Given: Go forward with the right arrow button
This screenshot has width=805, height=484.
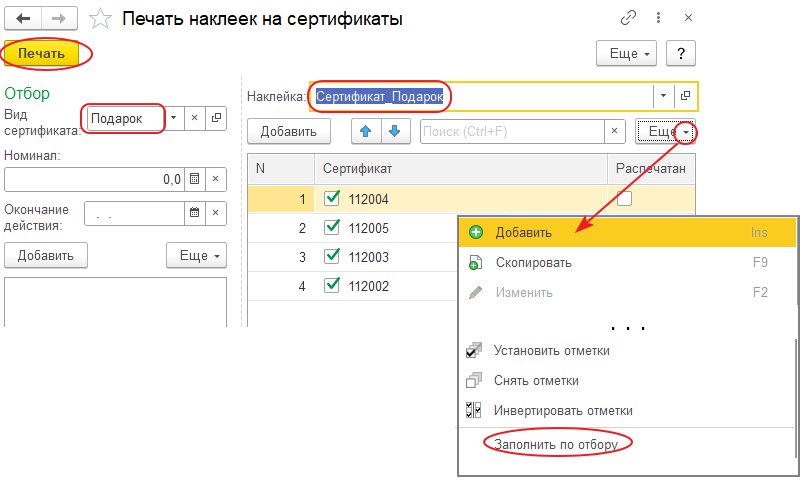Looking at the screenshot, I should pyautogui.click(x=59, y=19).
